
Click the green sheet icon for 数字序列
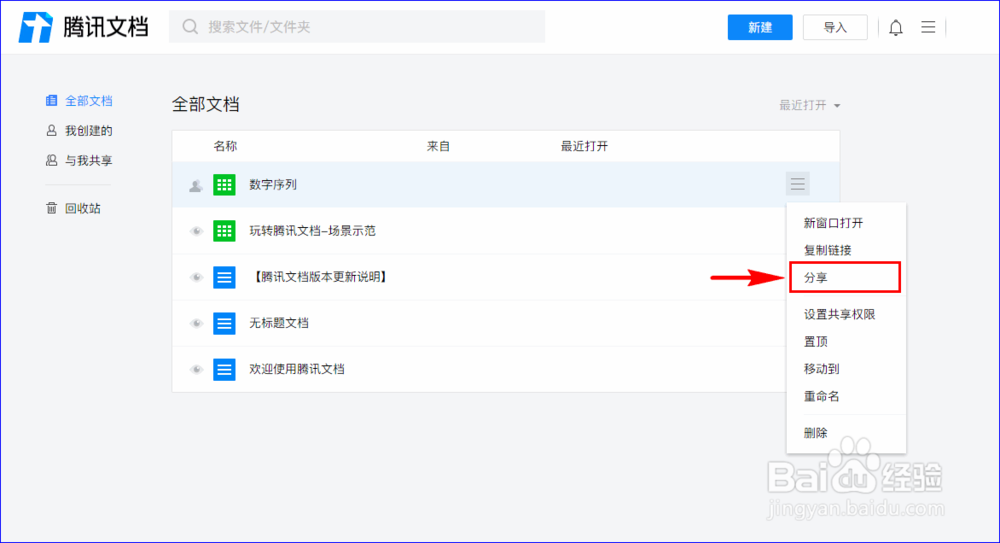[x=224, y=185]
